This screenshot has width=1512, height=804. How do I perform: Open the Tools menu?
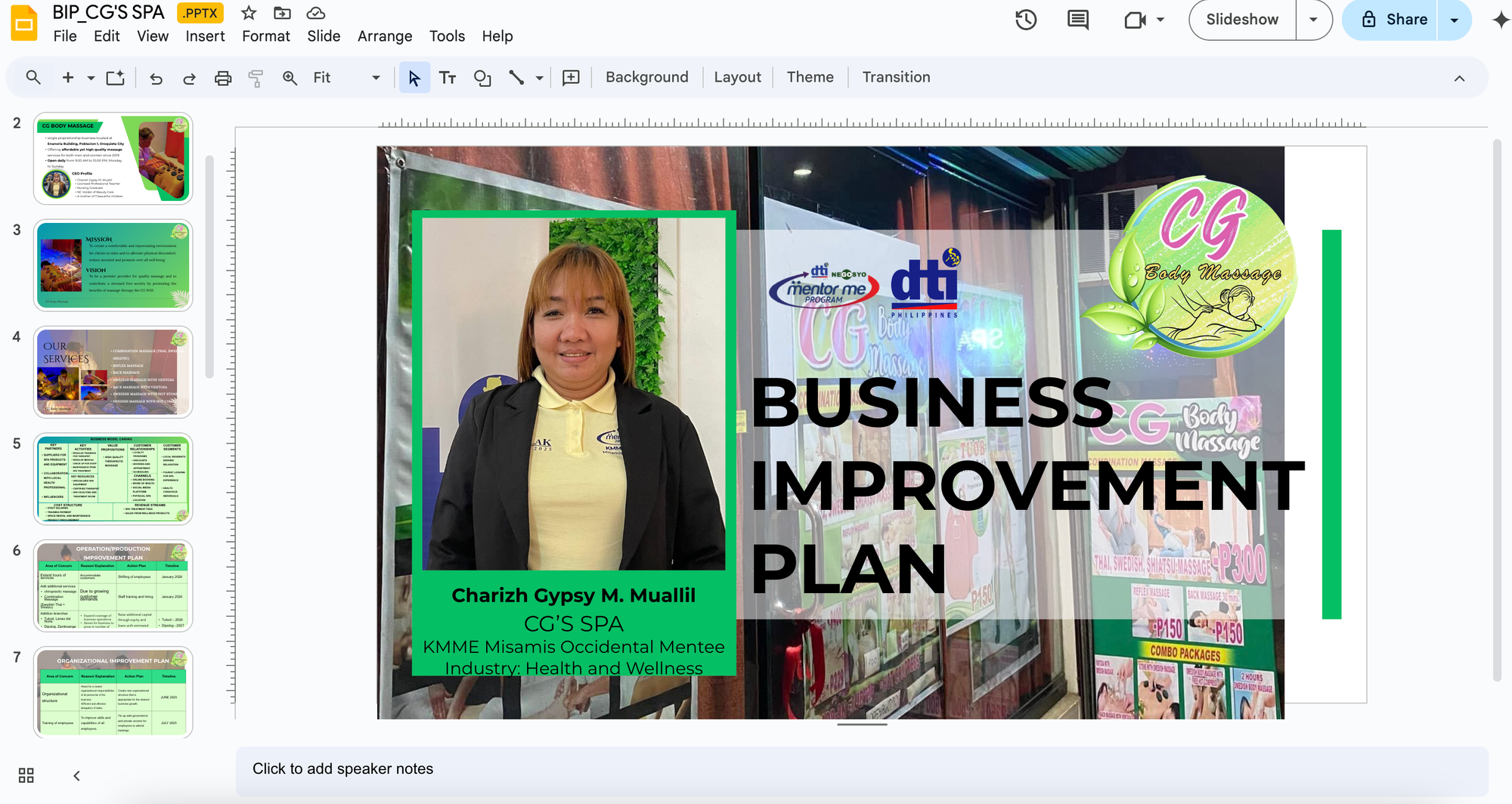point(447,36)
